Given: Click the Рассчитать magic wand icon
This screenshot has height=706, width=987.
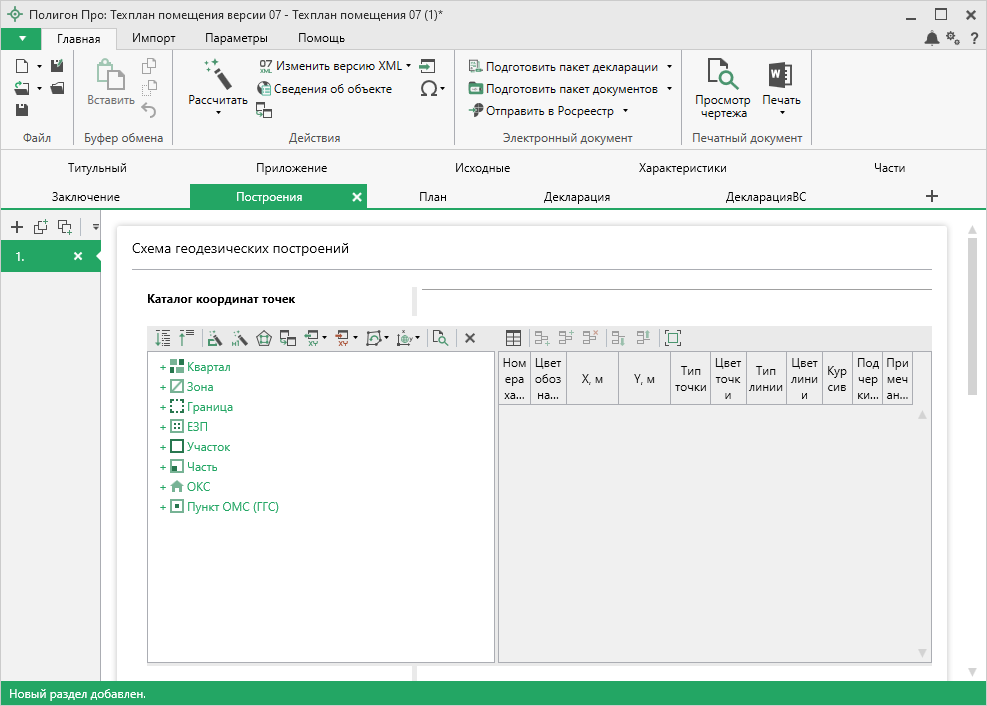Looking at the screenshot, I should tap(217, 74).
